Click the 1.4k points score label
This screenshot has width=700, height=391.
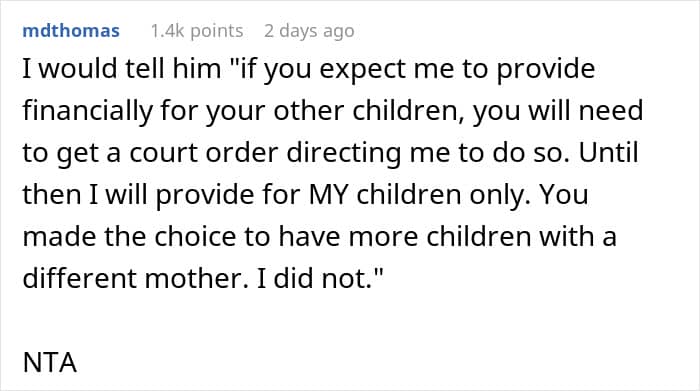[x=197, y=31]
